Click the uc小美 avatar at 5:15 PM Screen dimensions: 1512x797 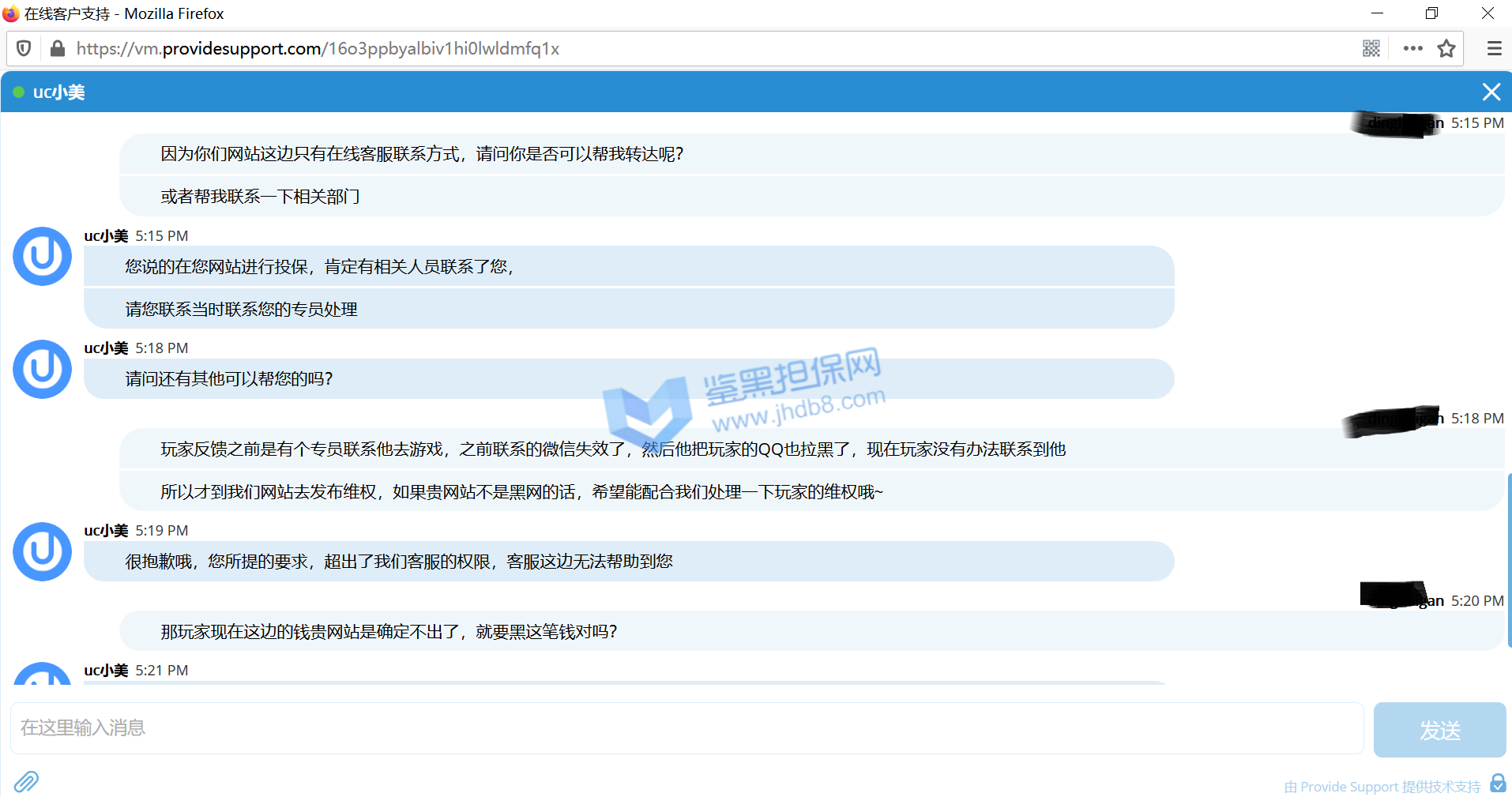[x=43, y=257]
